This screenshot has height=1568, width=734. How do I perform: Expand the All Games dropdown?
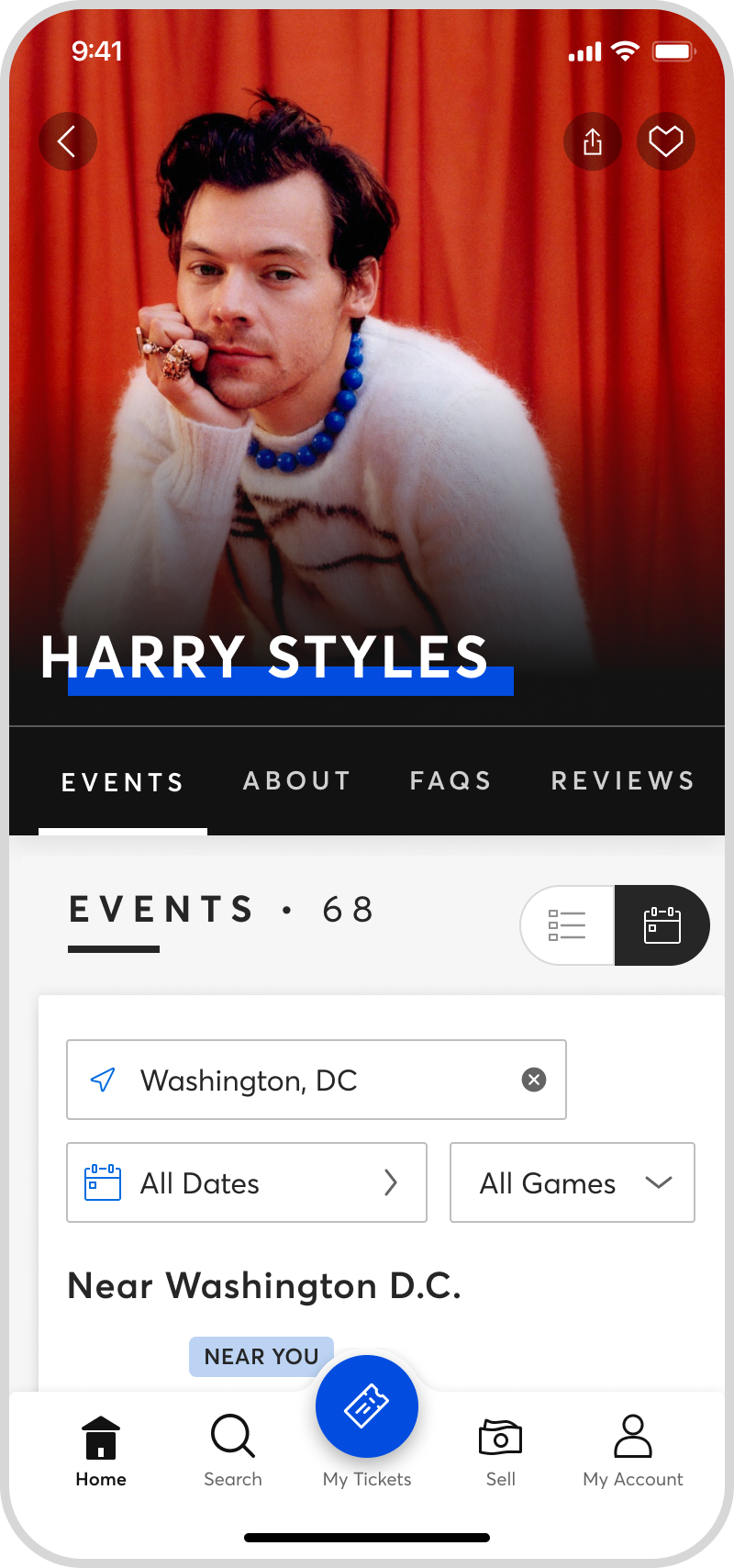[x=573, y=1182]
